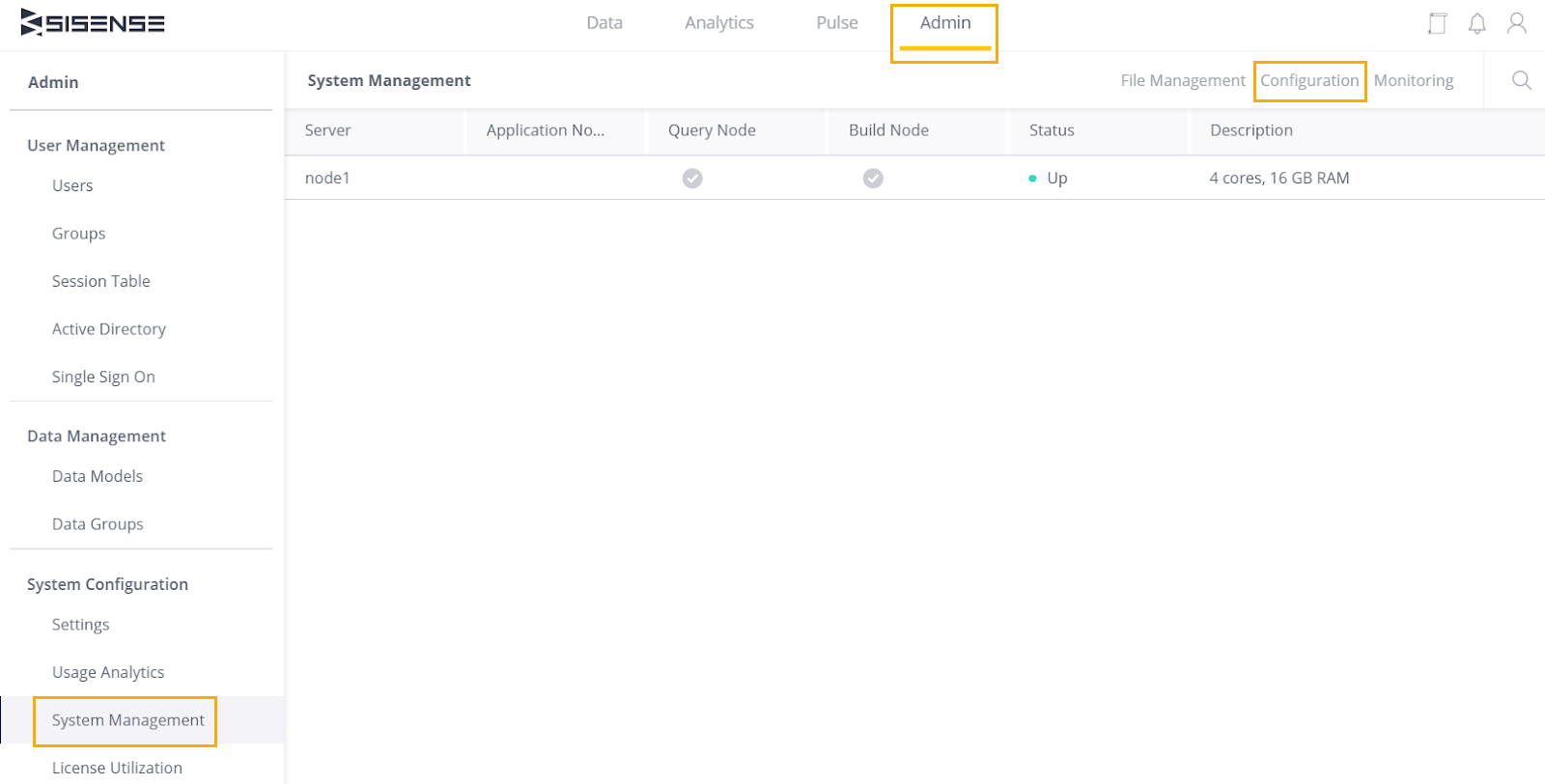
Task: Open Usage Analytics settings
Action: [107, 672]
